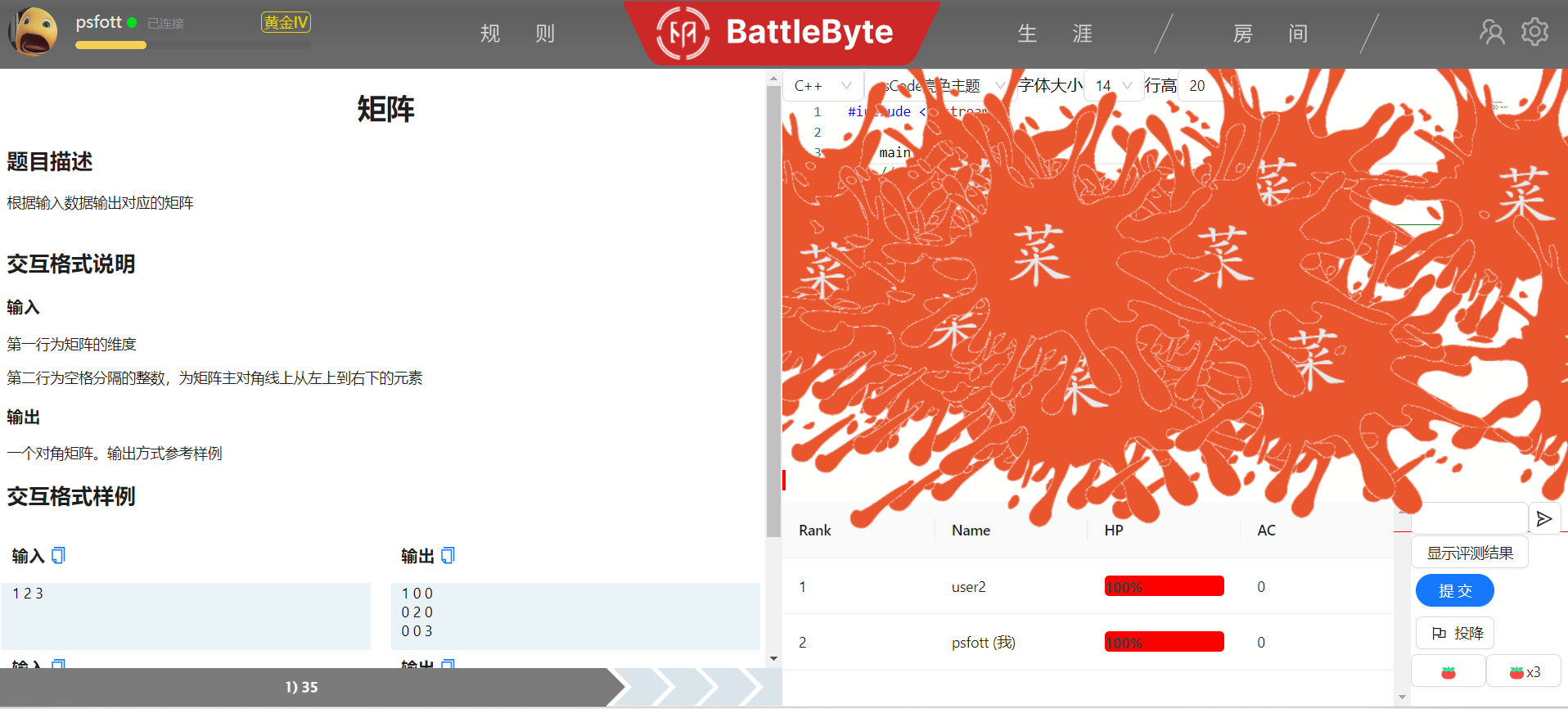Click the code editor minimap
The width and height of the screenshot is (1568, 709).
coord(1499,105)
